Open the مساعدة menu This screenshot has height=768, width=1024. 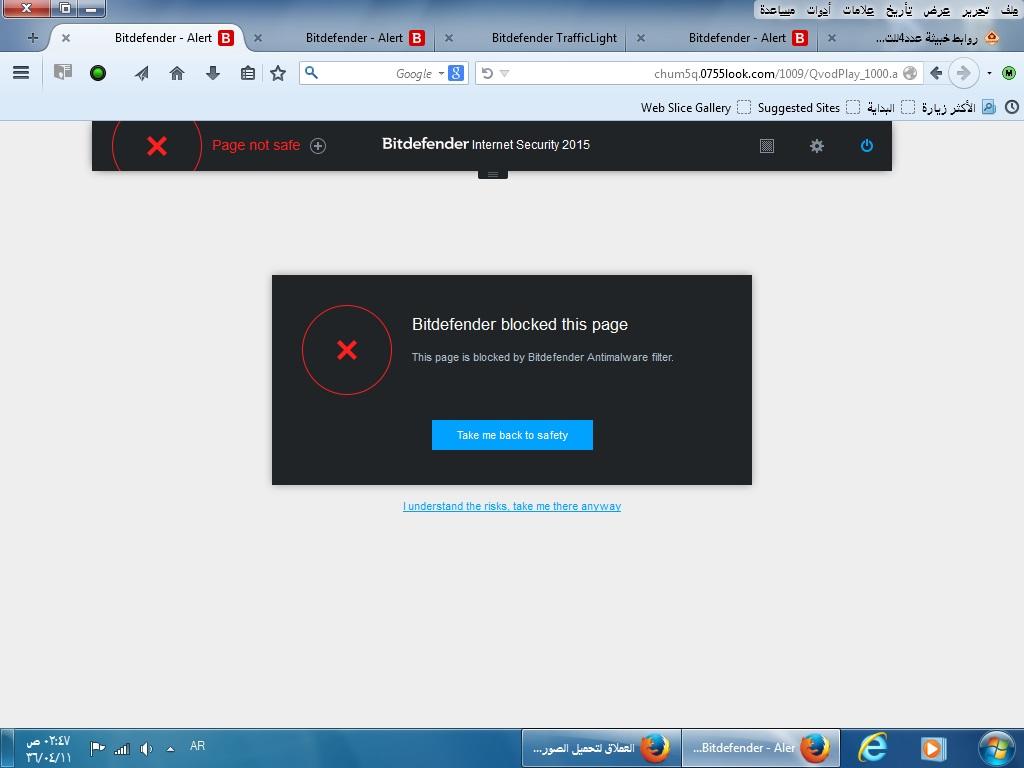(777, 10)
